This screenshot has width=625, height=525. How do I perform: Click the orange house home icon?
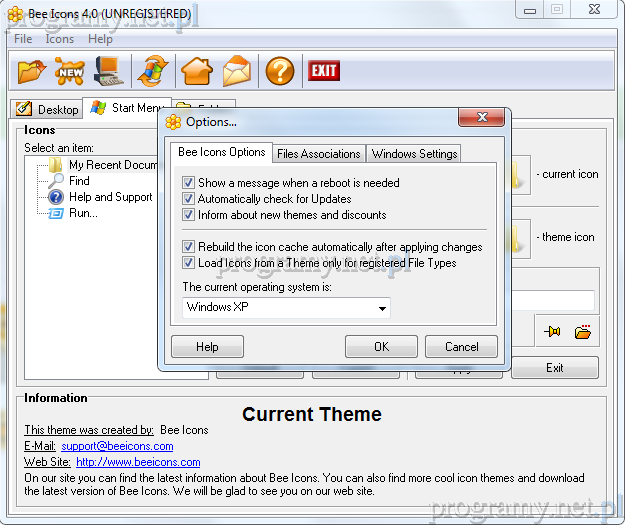click(196, 71)
